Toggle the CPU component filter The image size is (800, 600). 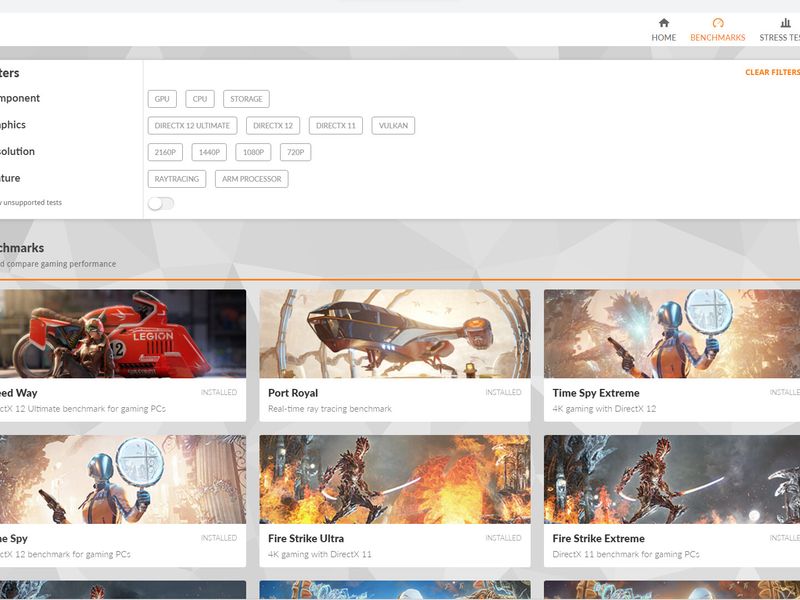200,99
